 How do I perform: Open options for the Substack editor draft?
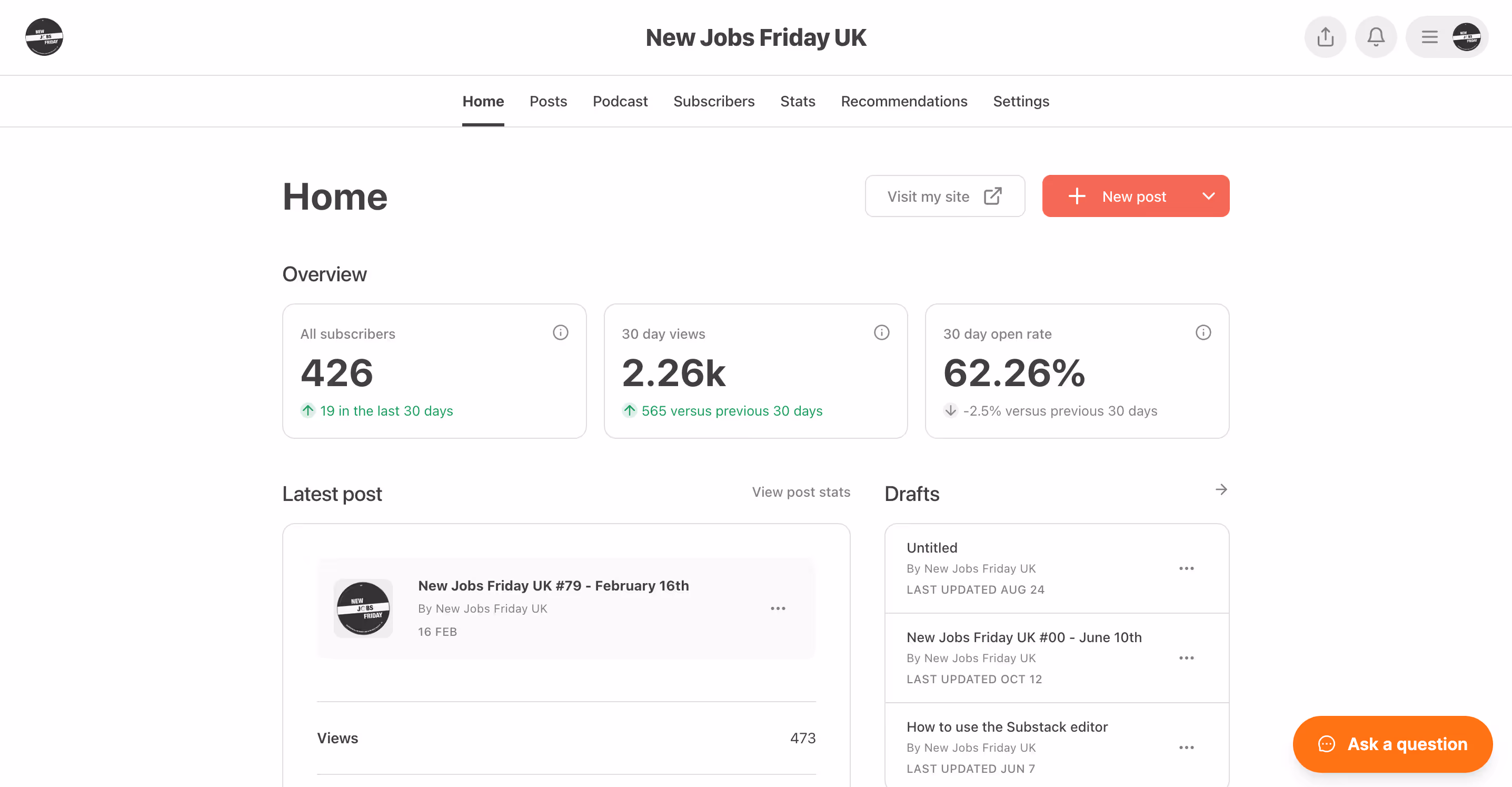1186,747
